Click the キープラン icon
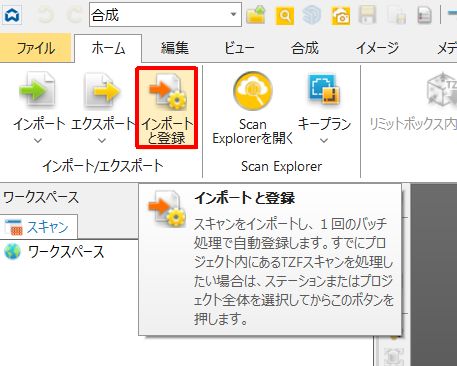Viewport: 457px width, 366px height. click(324, 89)
